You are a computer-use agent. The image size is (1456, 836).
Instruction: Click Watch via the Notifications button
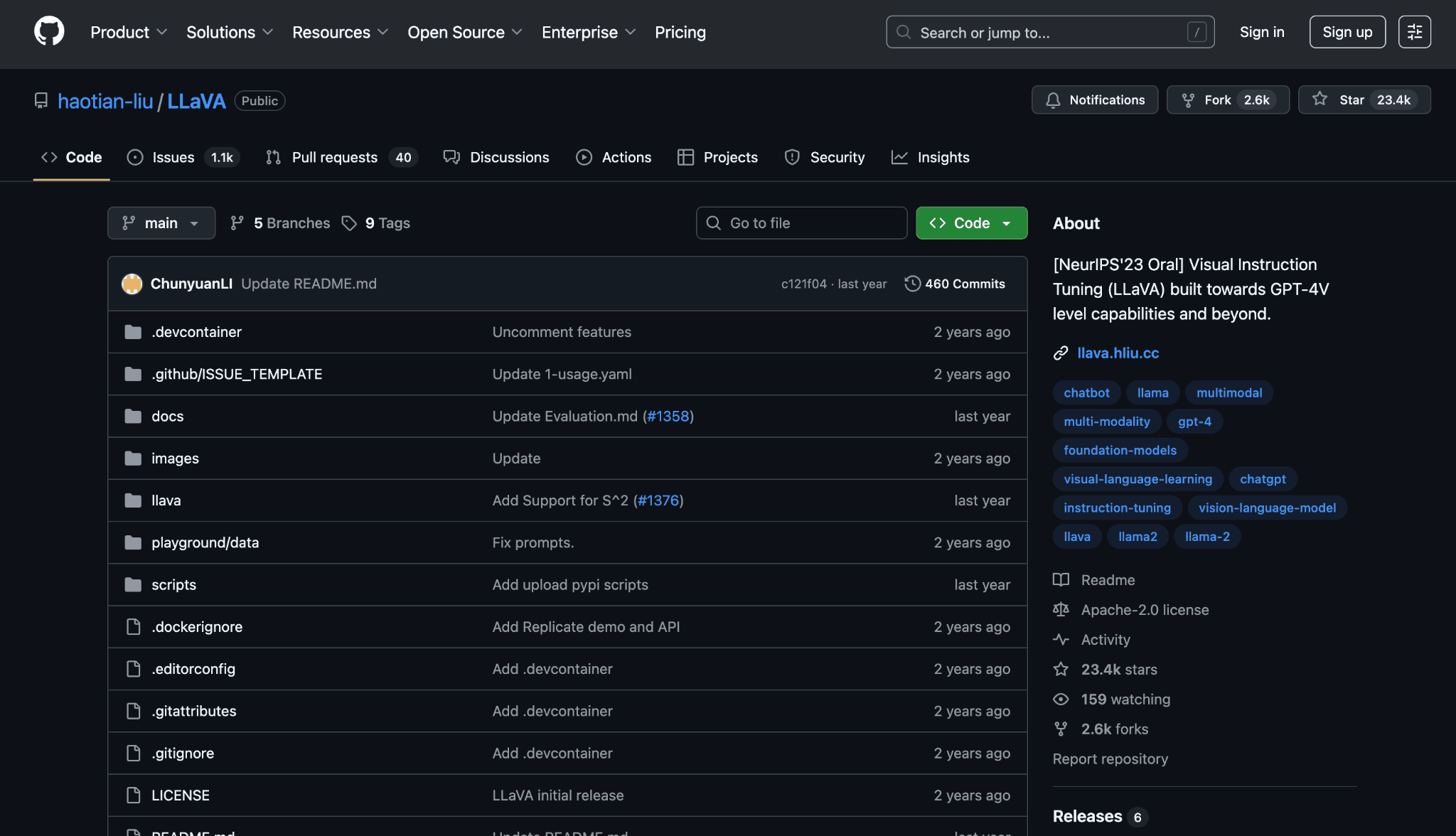(x=1094, y=100)
